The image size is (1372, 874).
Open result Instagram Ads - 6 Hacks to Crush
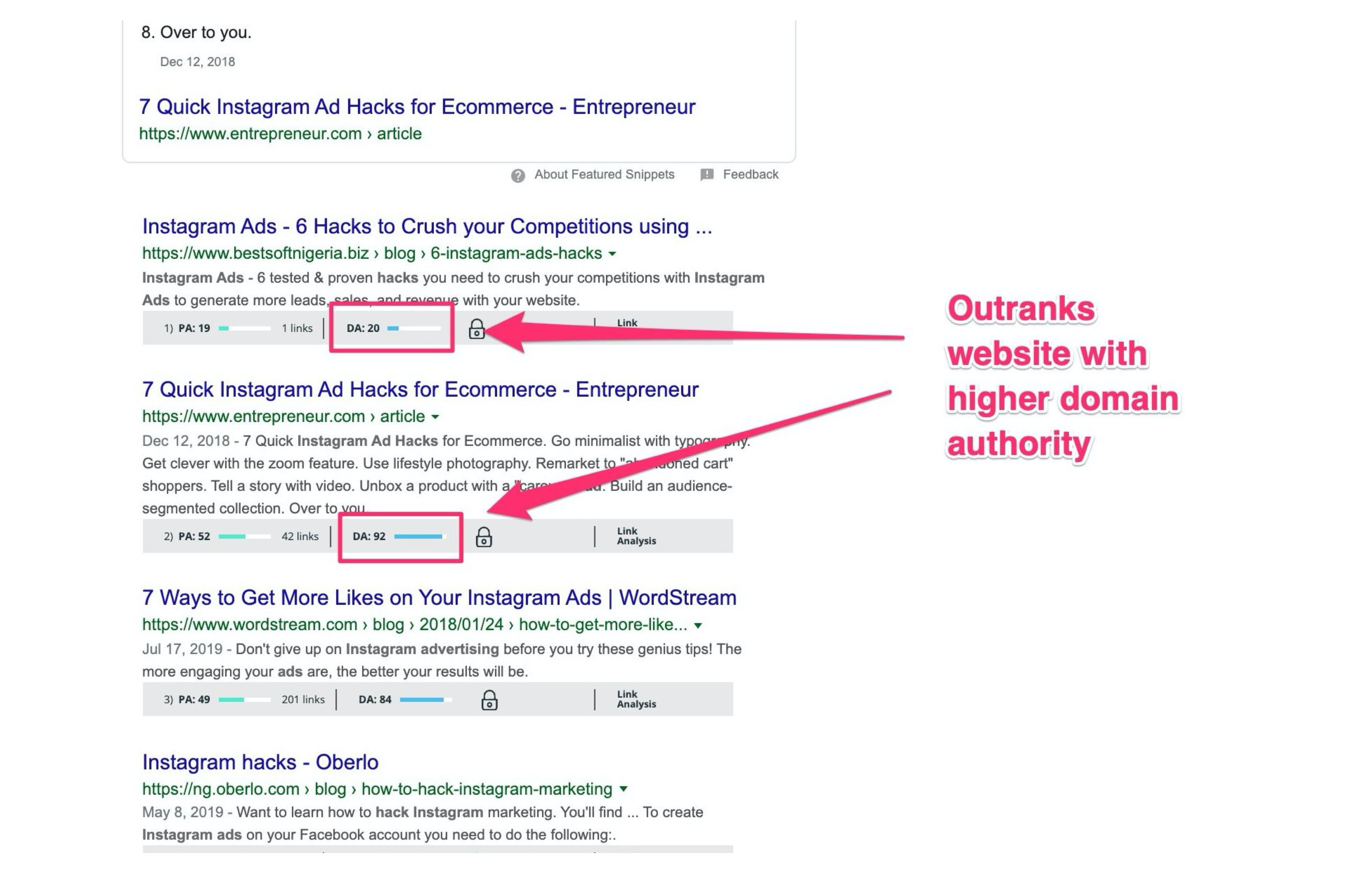tap(427, 226)
